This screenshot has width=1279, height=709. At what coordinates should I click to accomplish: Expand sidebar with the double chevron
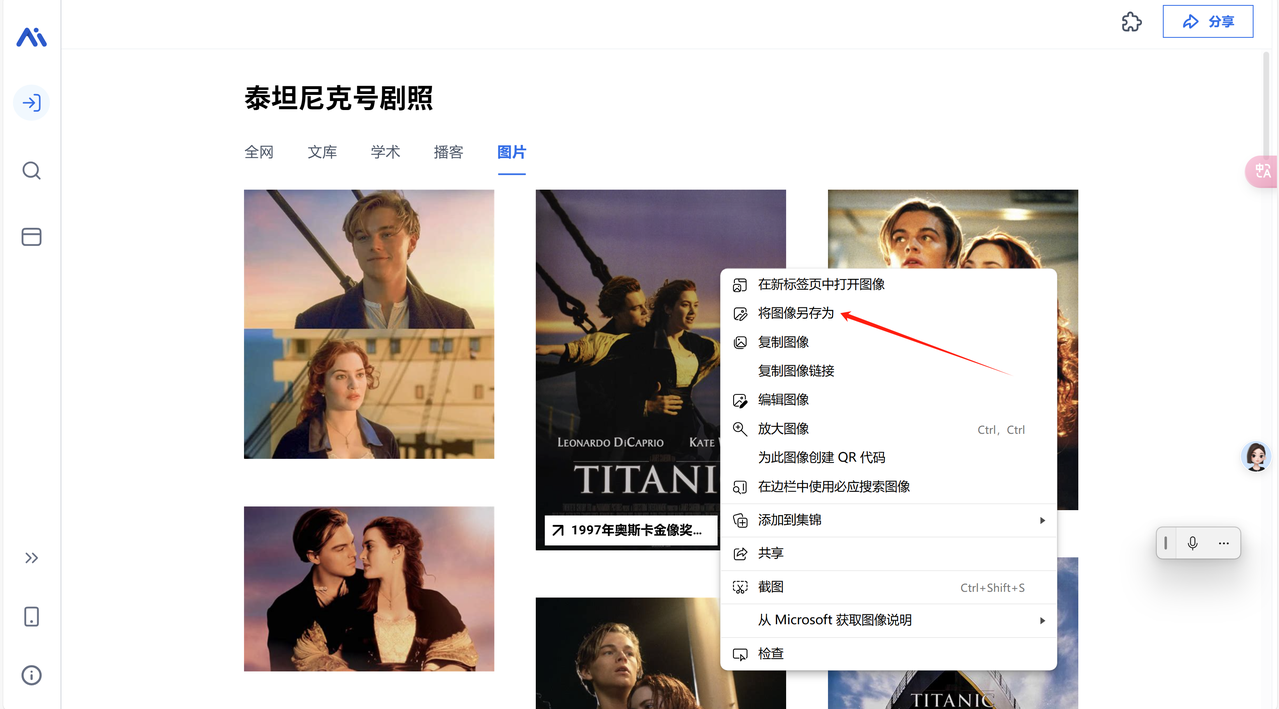[x=32, y=558]
